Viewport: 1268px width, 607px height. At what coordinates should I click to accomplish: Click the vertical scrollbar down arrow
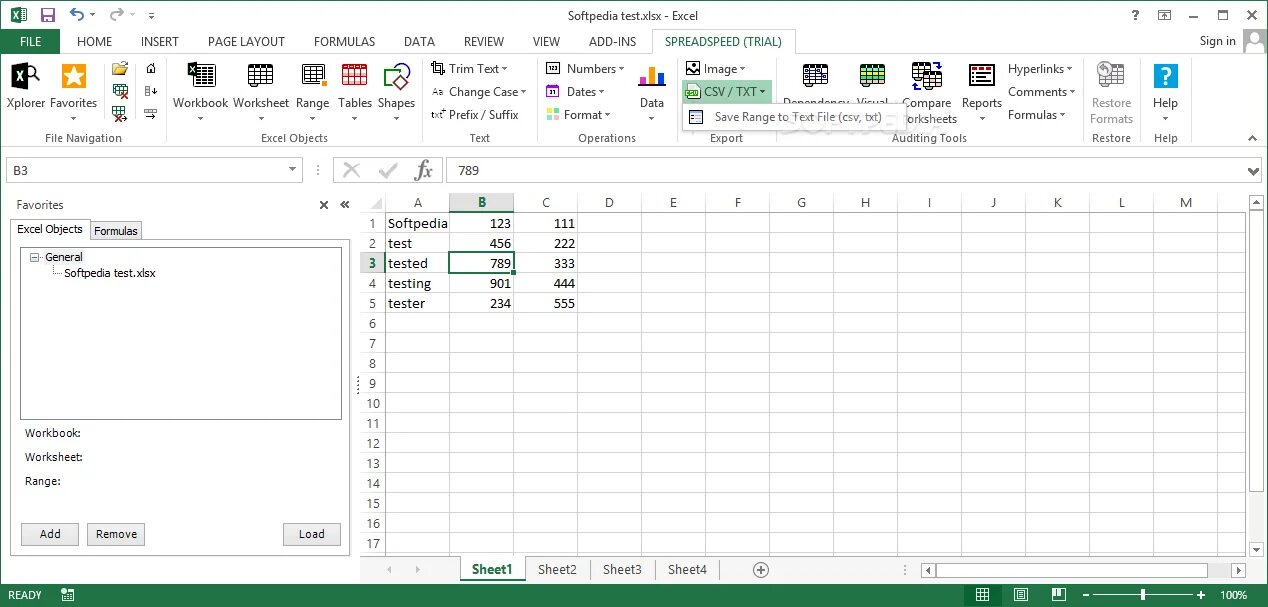[1257, 549]
